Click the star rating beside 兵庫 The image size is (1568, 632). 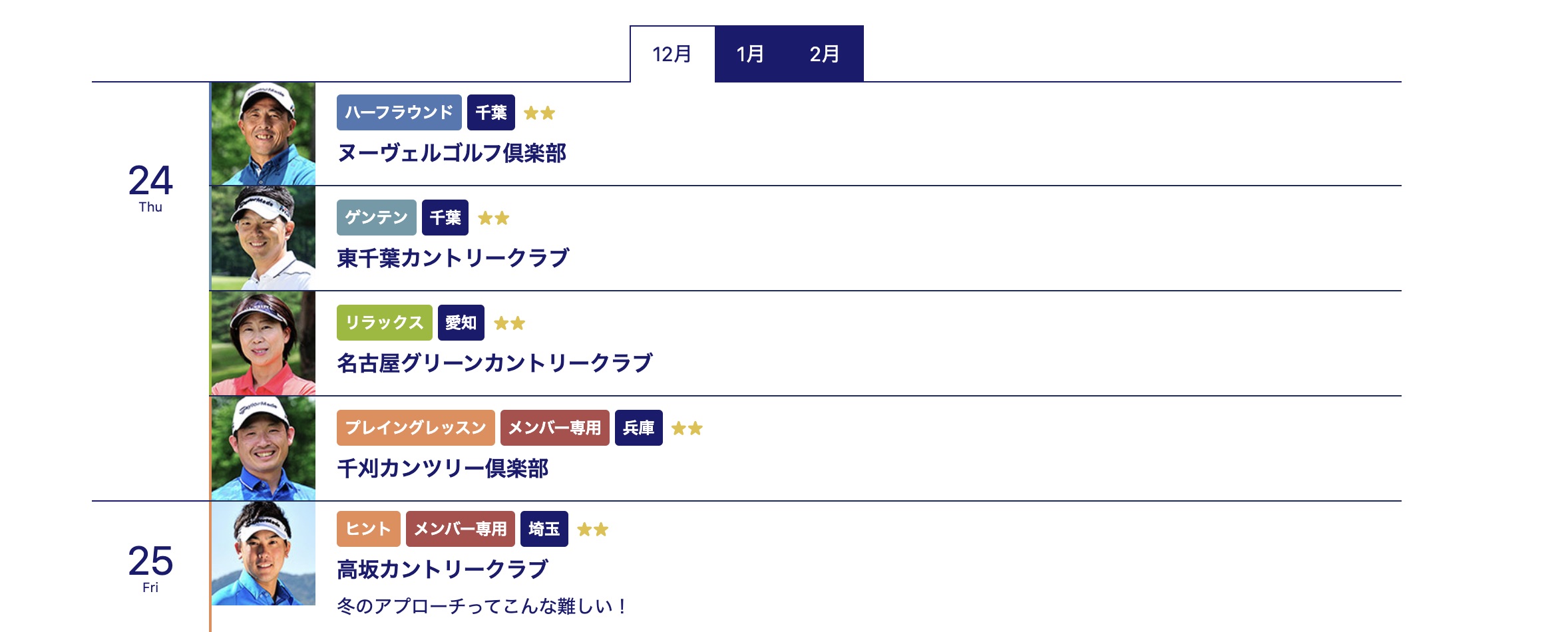[x=687, y=428]
